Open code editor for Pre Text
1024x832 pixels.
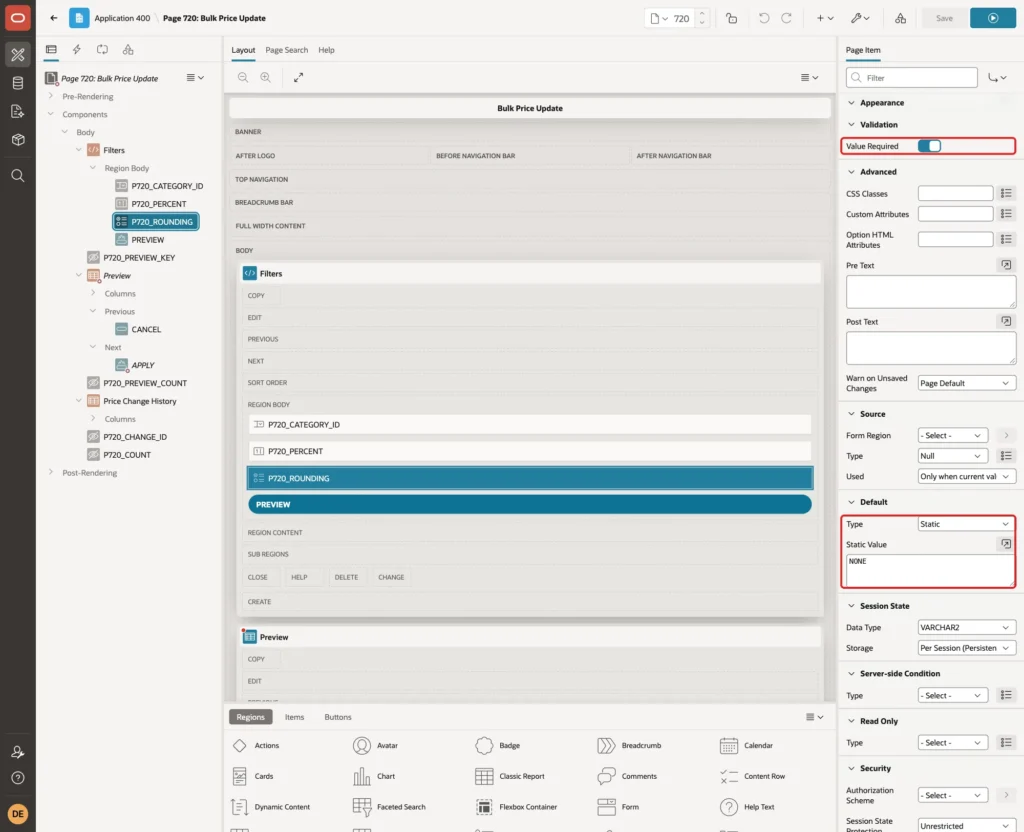point(1006,264)
